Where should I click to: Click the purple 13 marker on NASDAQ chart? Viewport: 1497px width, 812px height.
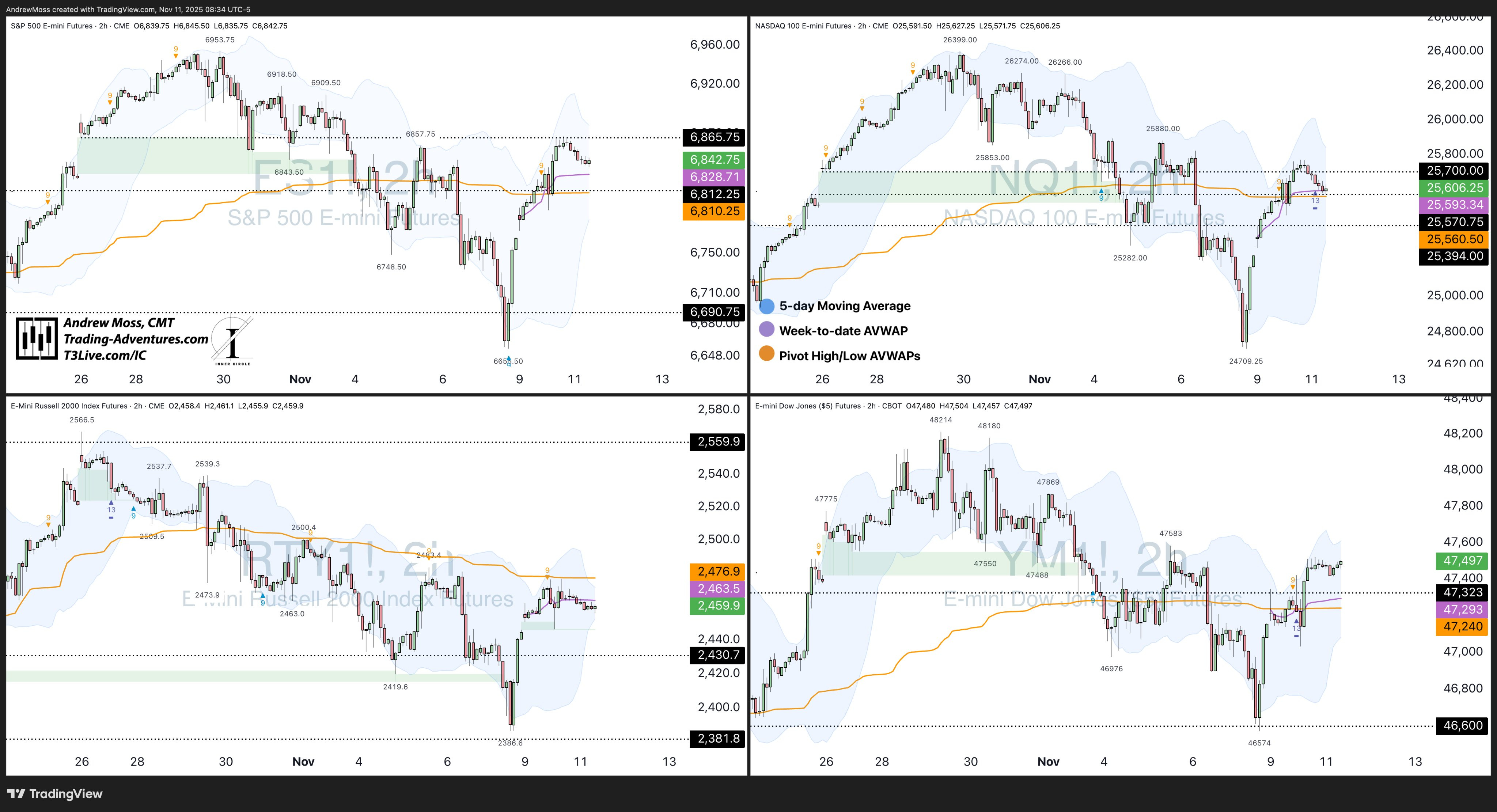pos(1315,200)
